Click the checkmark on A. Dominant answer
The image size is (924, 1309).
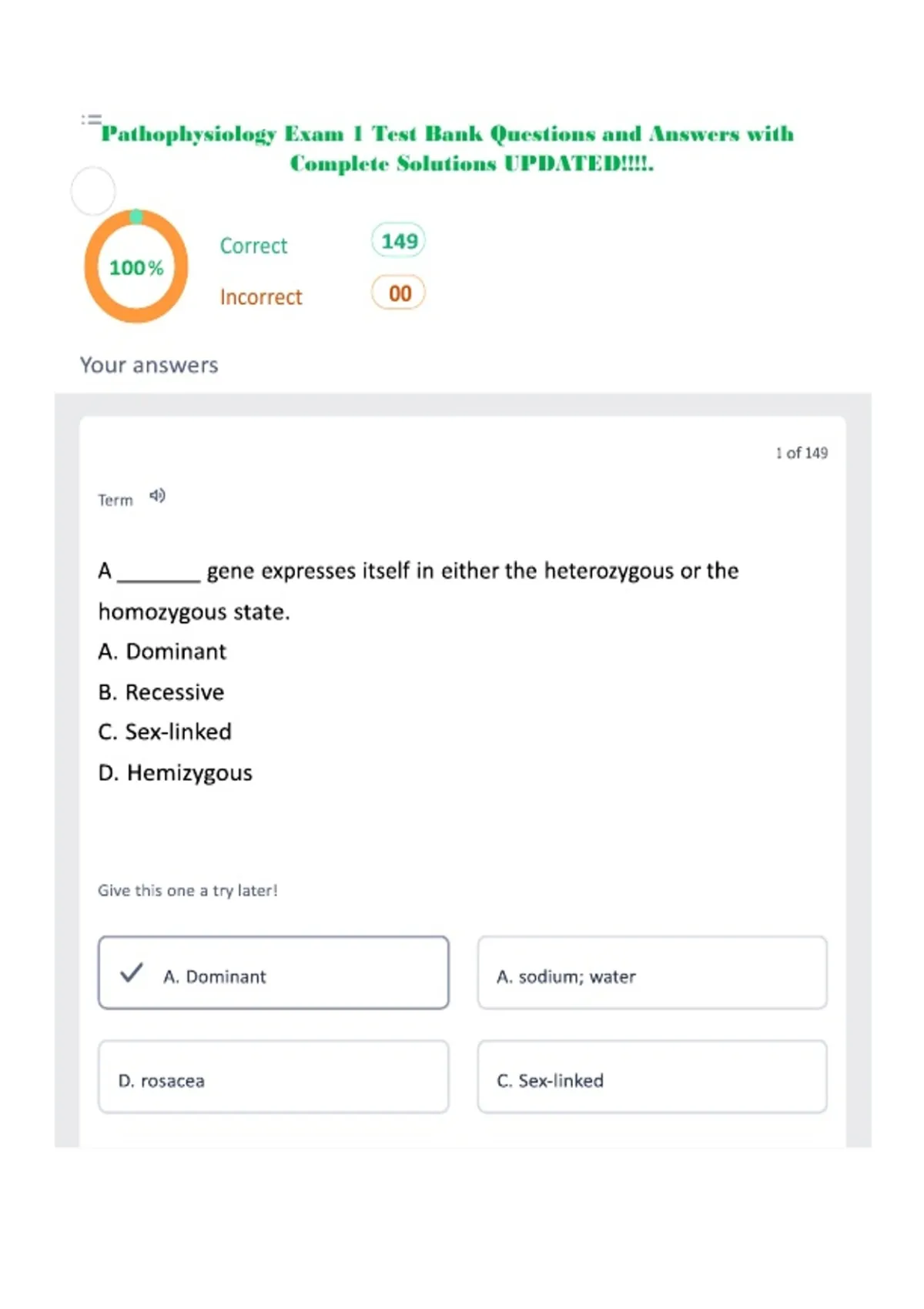coord(132,973)
